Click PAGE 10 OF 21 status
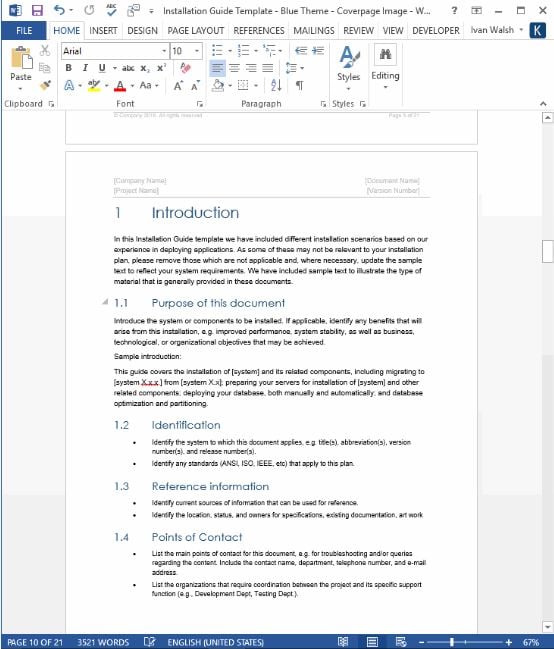This screenshot has width=554, height=649. pos(35,642)
